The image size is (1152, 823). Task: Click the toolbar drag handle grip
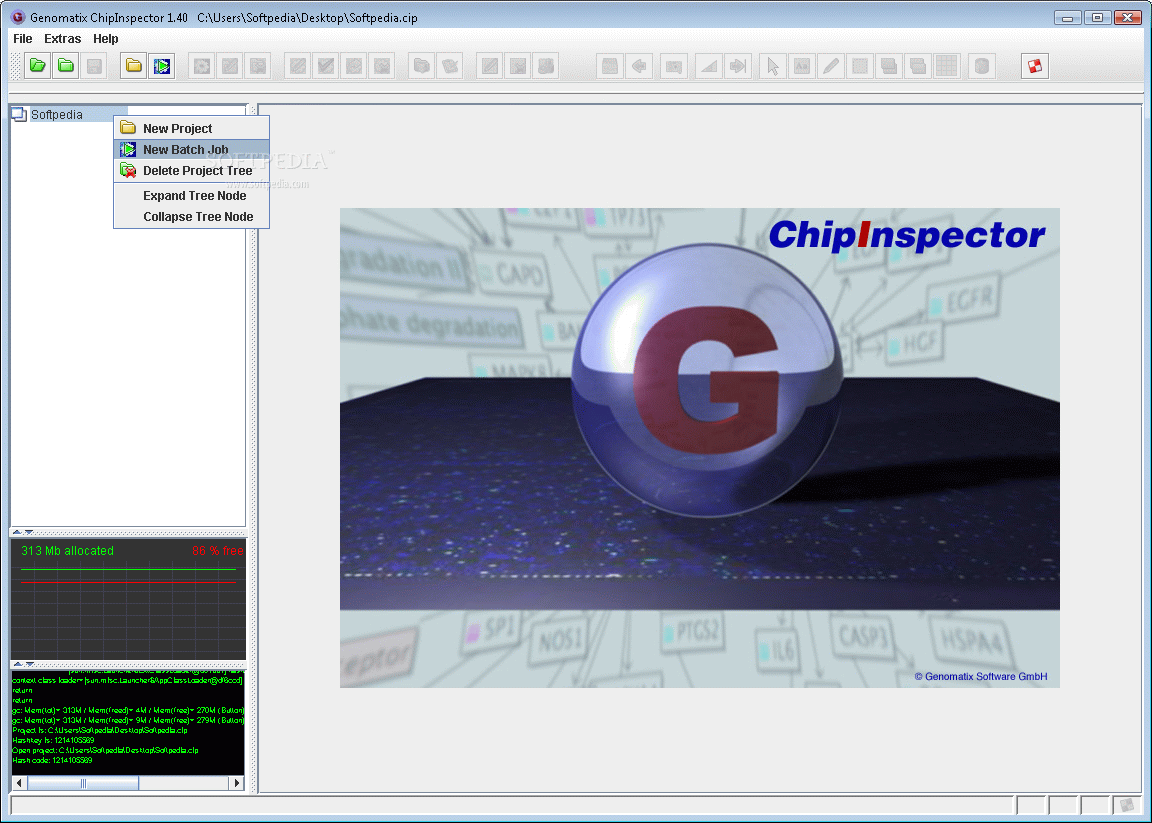pos(15,66)
